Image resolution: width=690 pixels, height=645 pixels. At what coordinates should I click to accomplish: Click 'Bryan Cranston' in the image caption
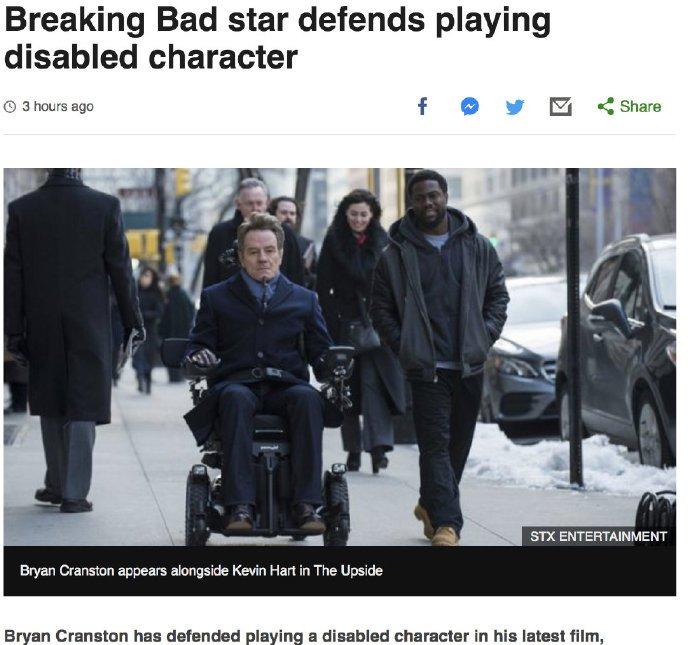click(x=67, y=571)
